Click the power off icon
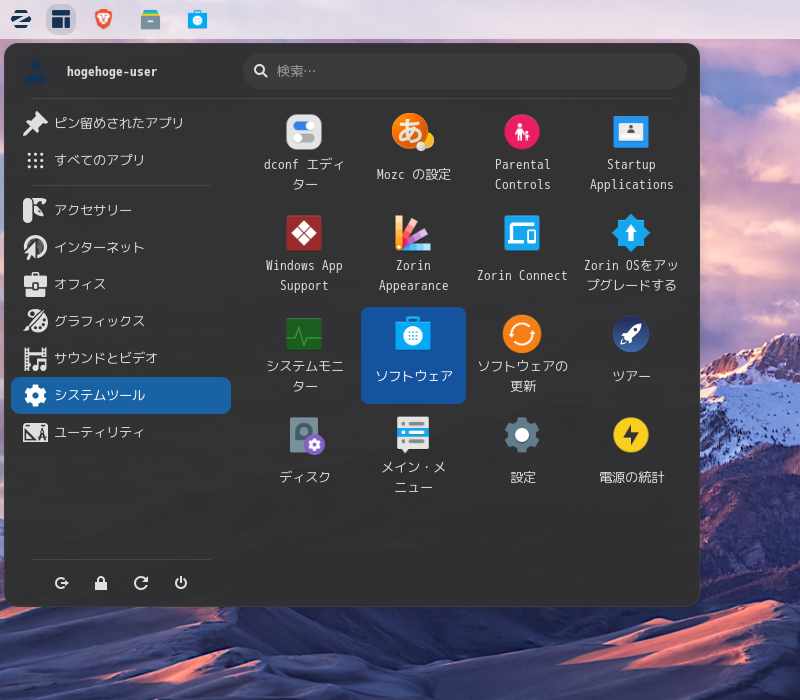The width and height of the screenshot is (800, 700). 181,583
